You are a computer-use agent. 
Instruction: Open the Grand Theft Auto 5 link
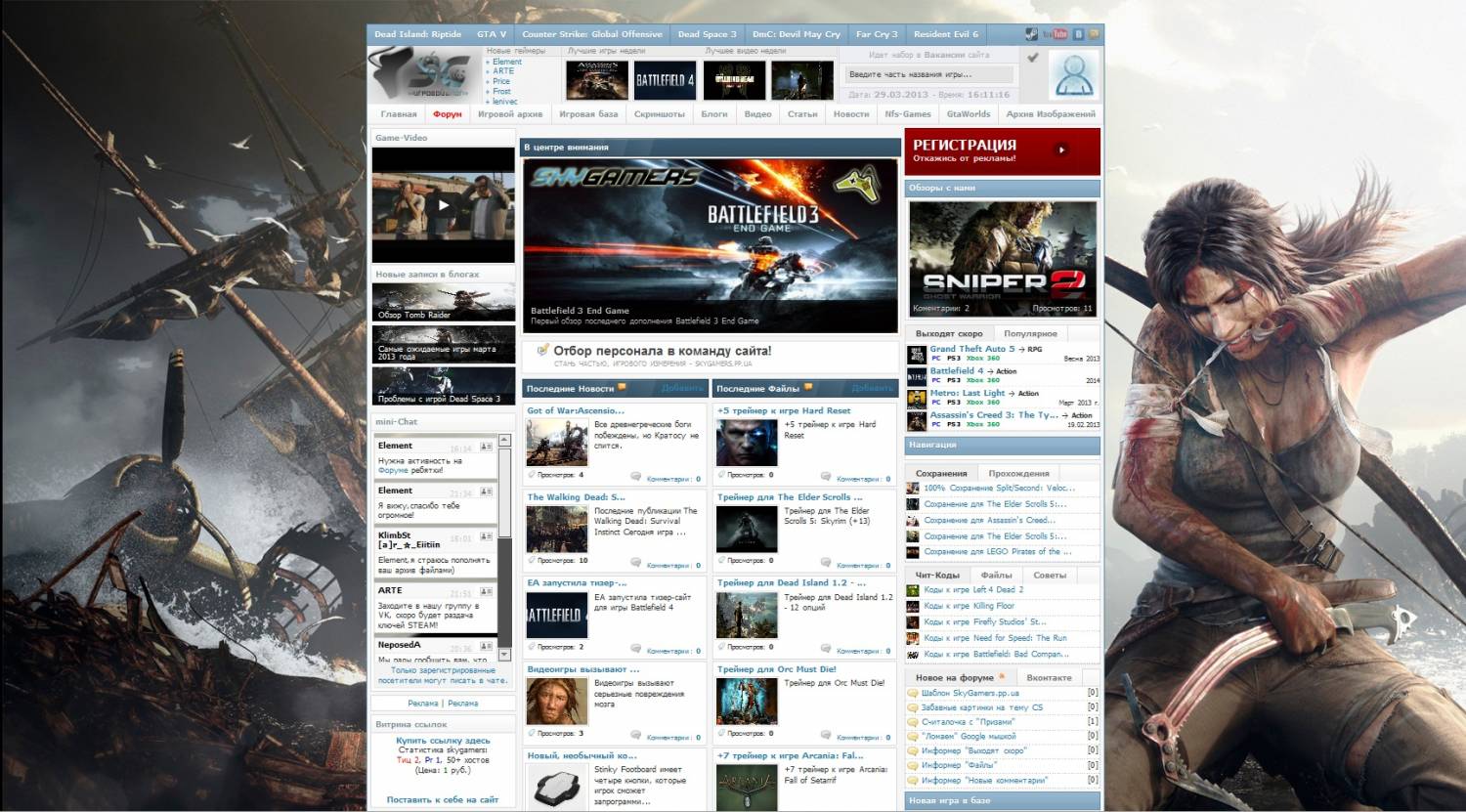pos(971,349)
